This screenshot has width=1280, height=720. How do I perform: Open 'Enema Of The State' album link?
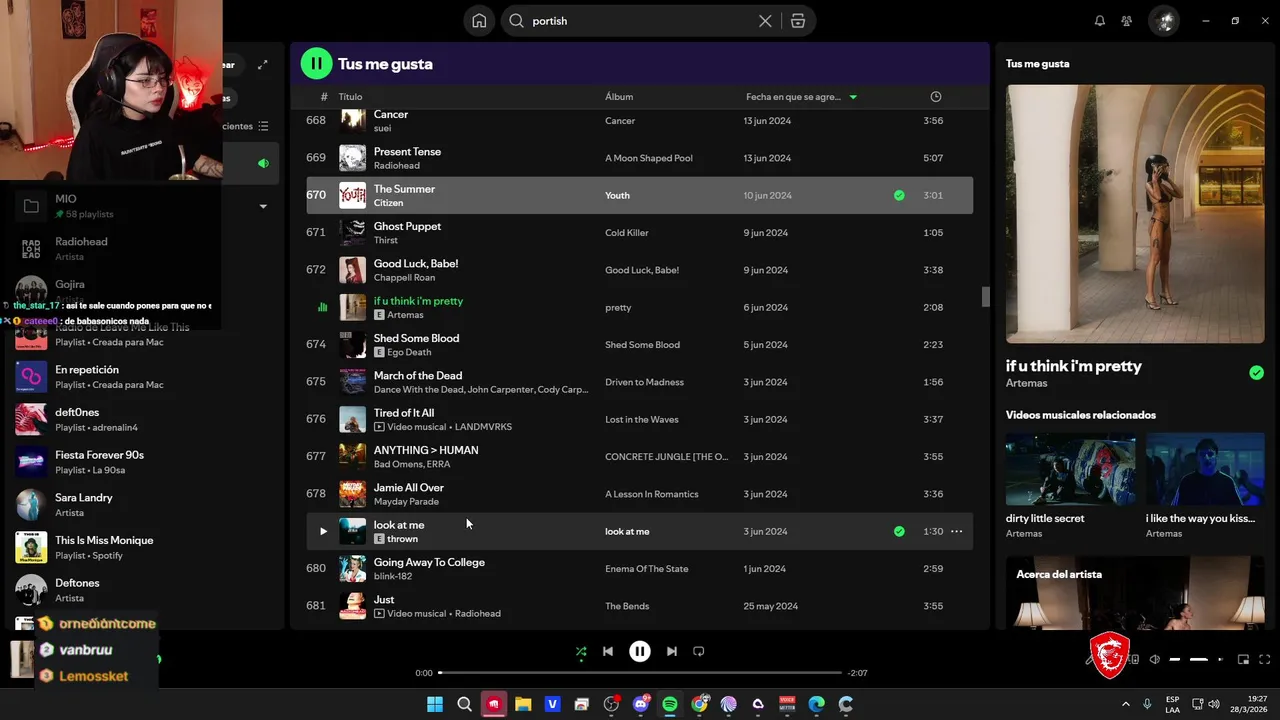[x=646, y=569]
